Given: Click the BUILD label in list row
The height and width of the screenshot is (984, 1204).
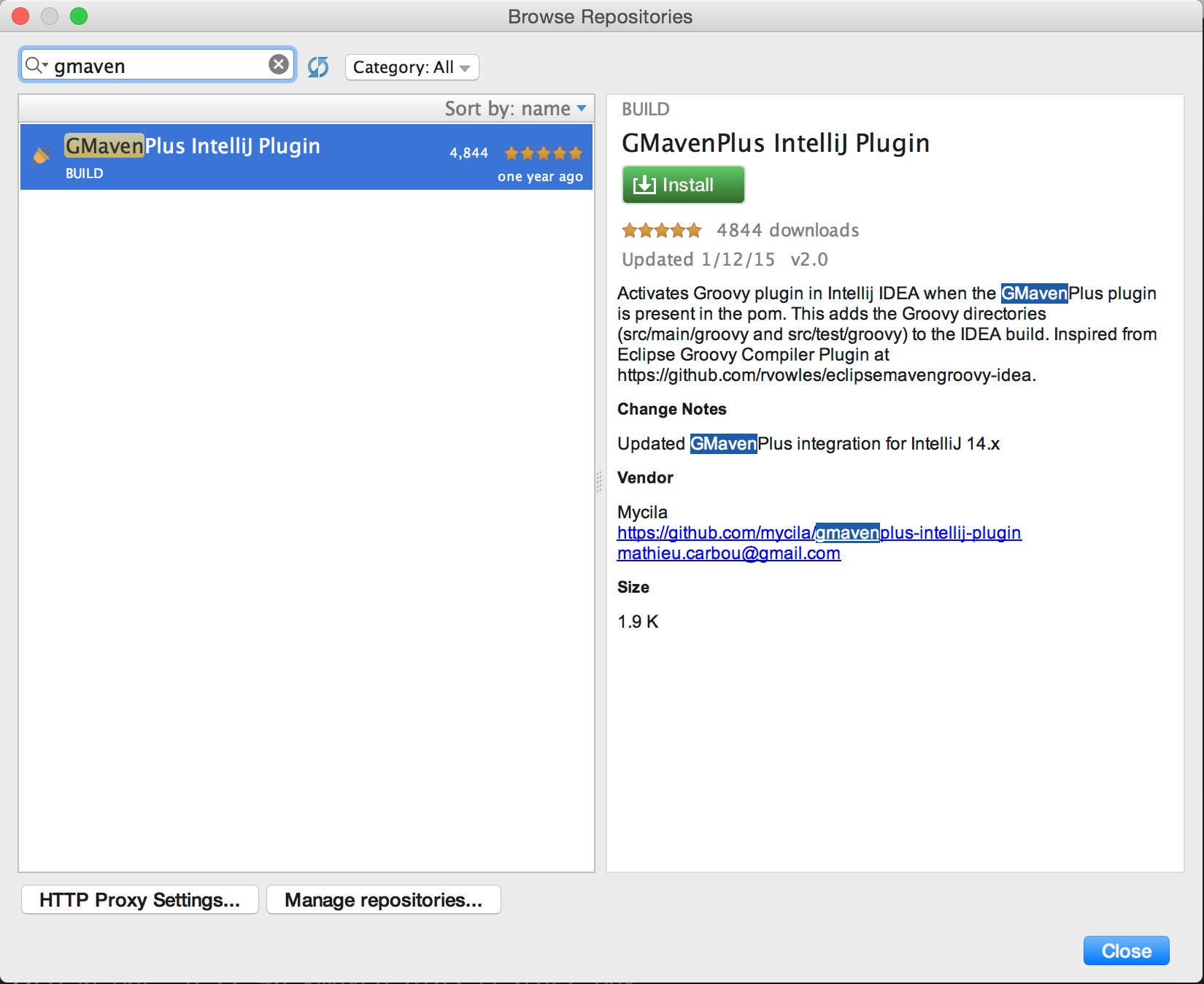Looking at the screenshot, I should pyautogui.click(x=84, y=174).
